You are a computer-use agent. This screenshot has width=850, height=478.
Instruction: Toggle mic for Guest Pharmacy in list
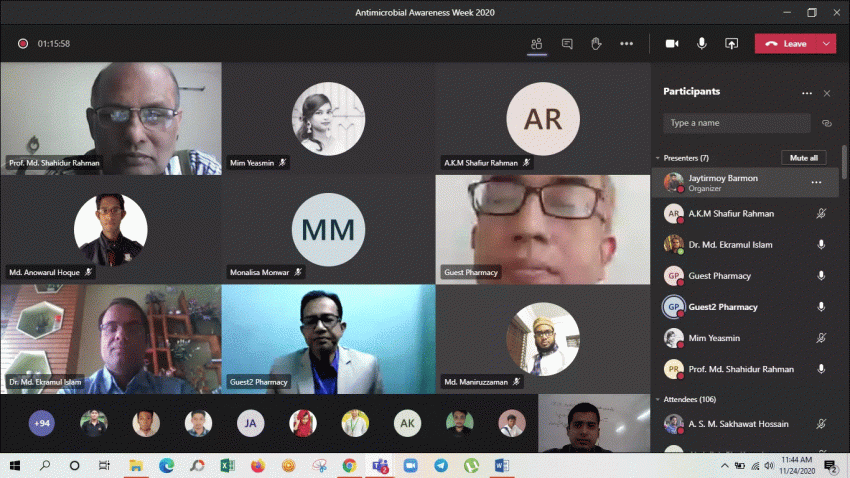(x=821, y=276)
